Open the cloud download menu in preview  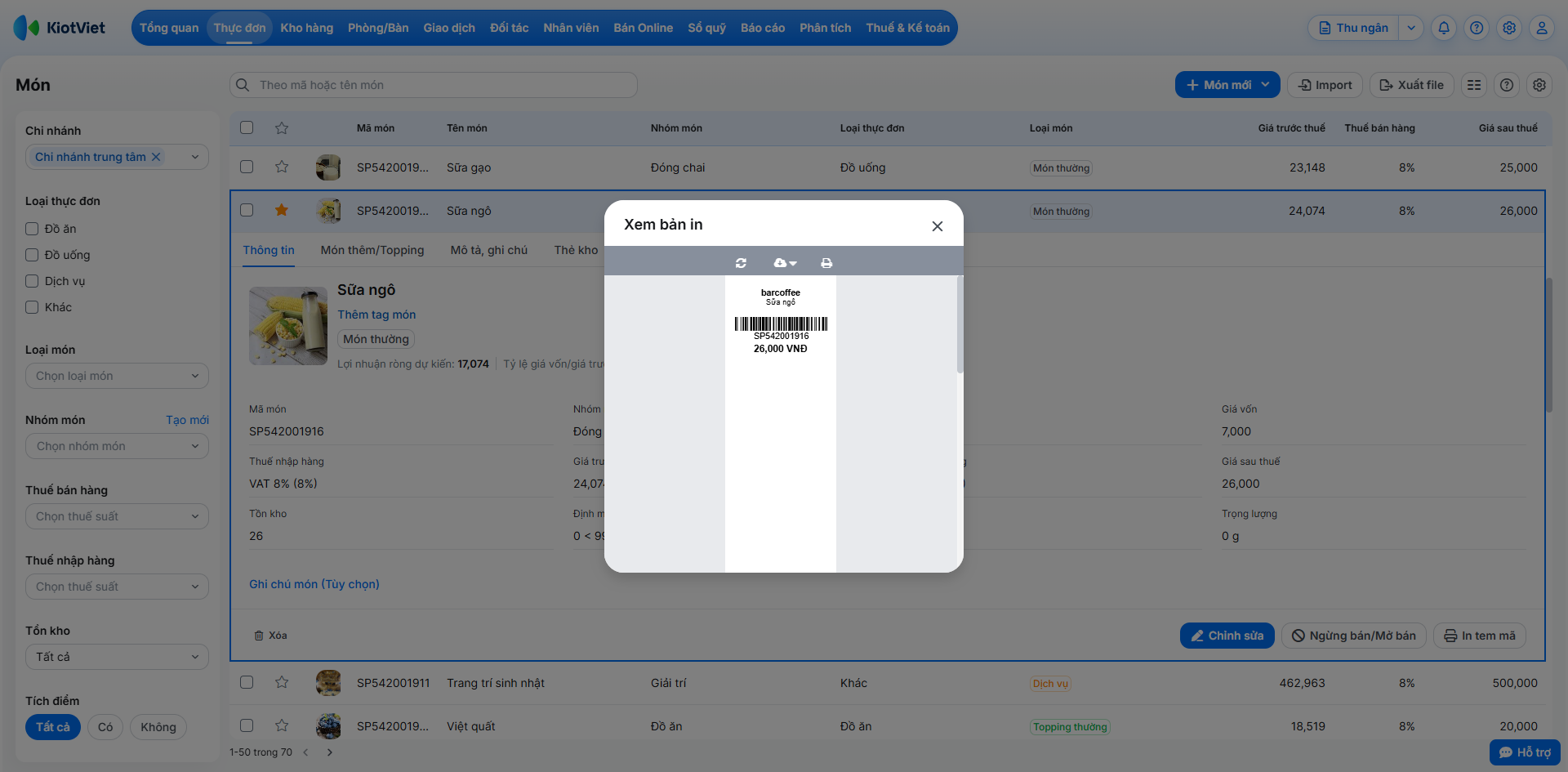(785, 263)
